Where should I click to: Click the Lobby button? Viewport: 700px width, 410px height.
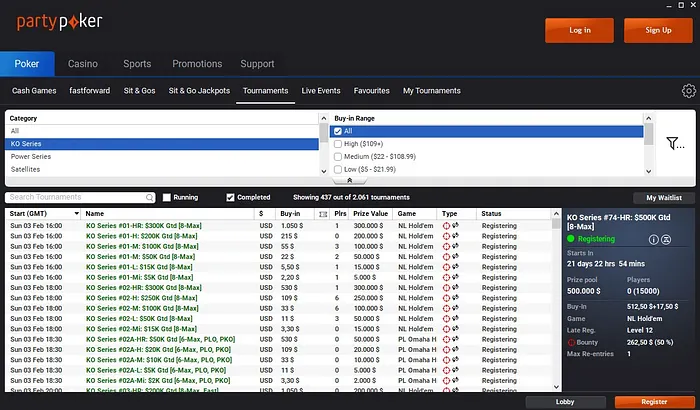(565, 402)
